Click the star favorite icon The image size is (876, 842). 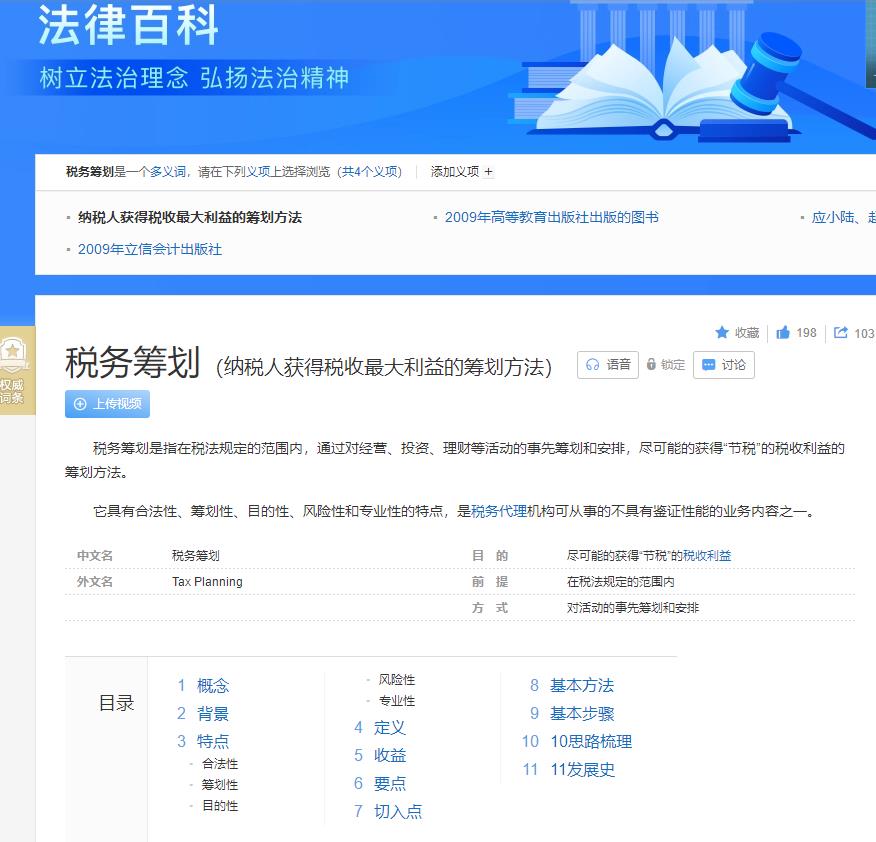pyautogui.click(x=722, y=332)
